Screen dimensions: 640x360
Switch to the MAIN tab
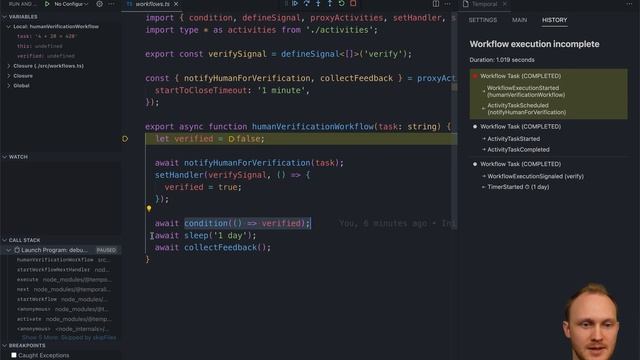point(520,20)
